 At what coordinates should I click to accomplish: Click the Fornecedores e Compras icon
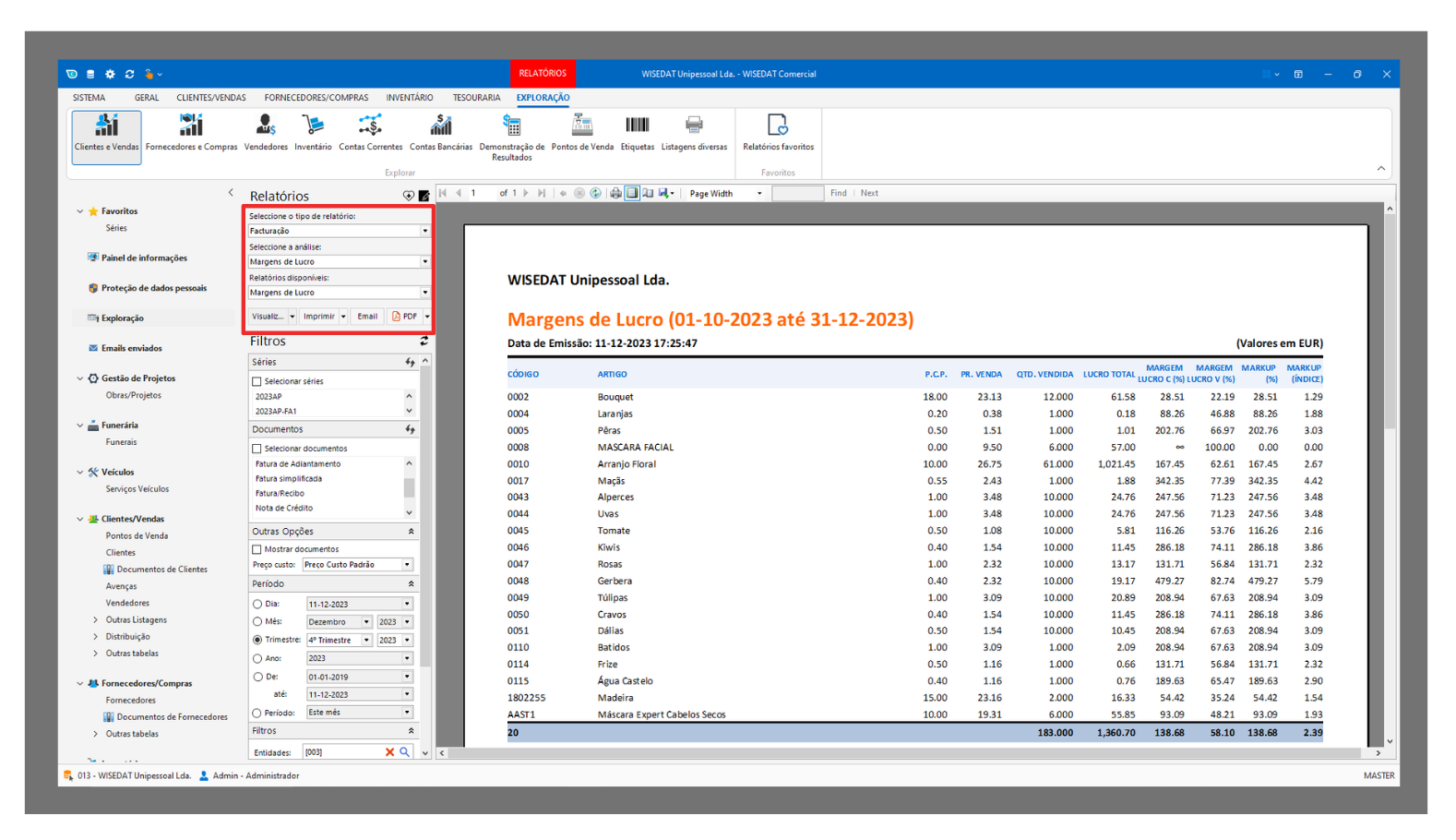tap(191, 131)
